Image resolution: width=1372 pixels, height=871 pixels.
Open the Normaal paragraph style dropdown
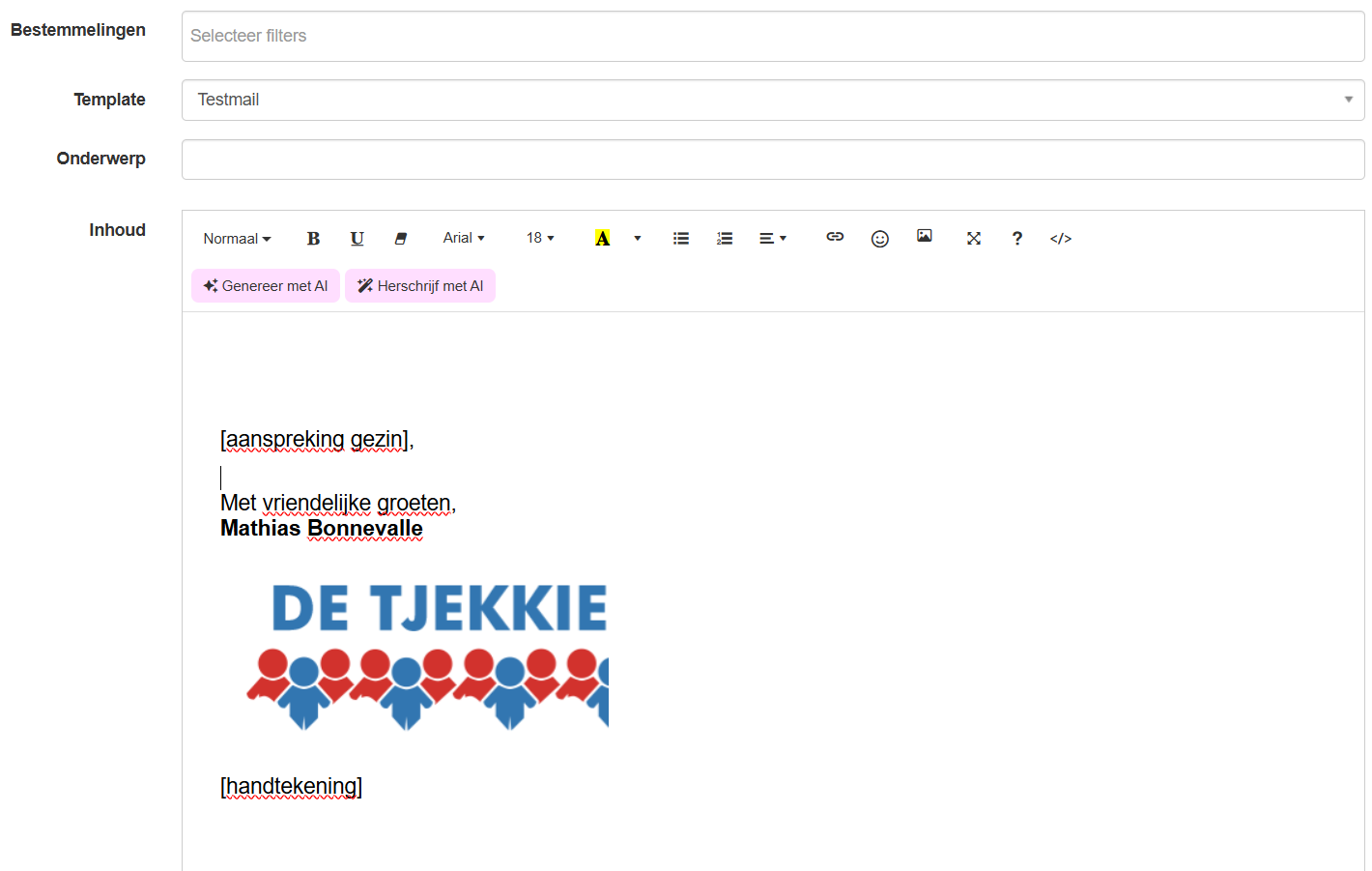237,238
